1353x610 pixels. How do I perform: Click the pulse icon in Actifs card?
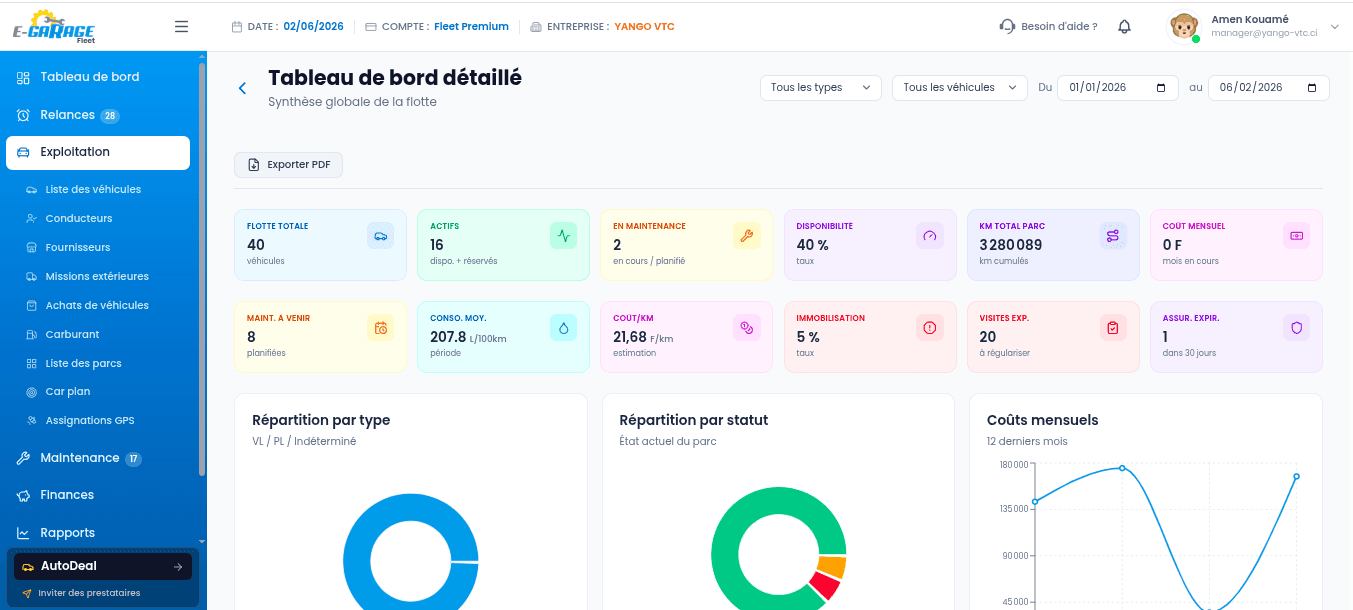(x=563, y=236)
